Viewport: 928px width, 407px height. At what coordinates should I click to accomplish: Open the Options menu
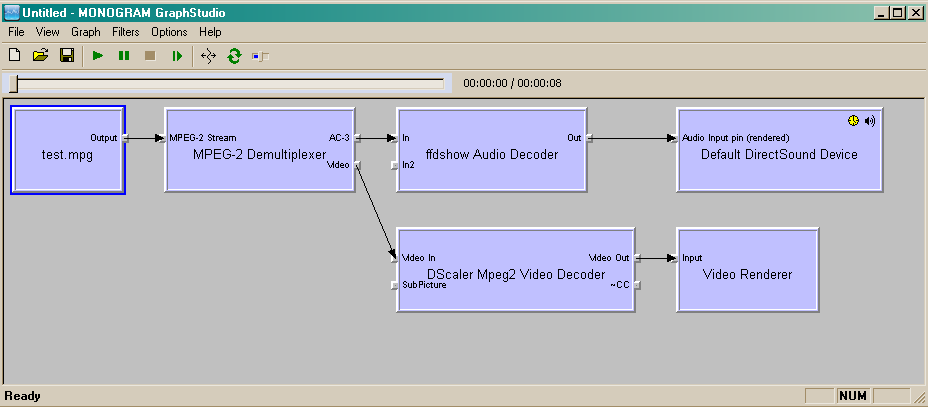click(x=169, y=32)
